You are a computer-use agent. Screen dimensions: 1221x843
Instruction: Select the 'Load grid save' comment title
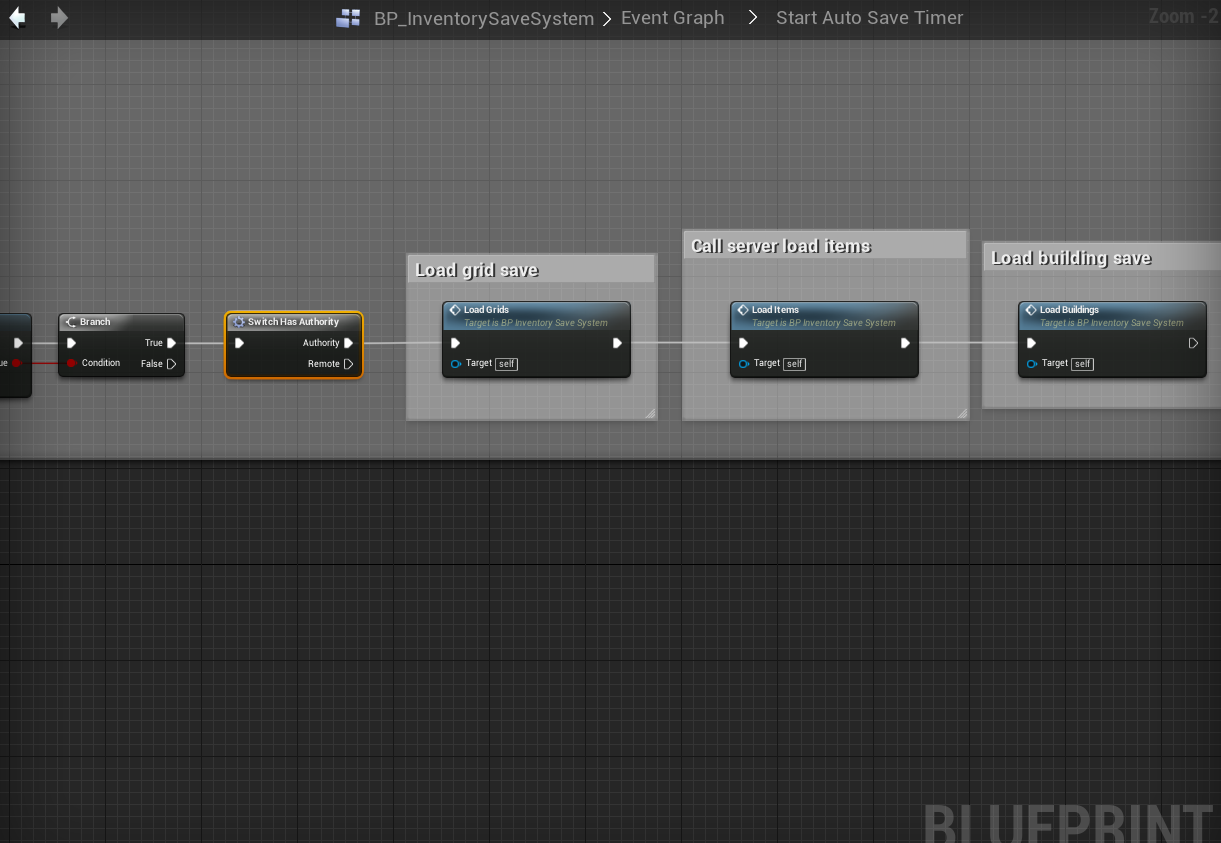[x=477, y=270]
